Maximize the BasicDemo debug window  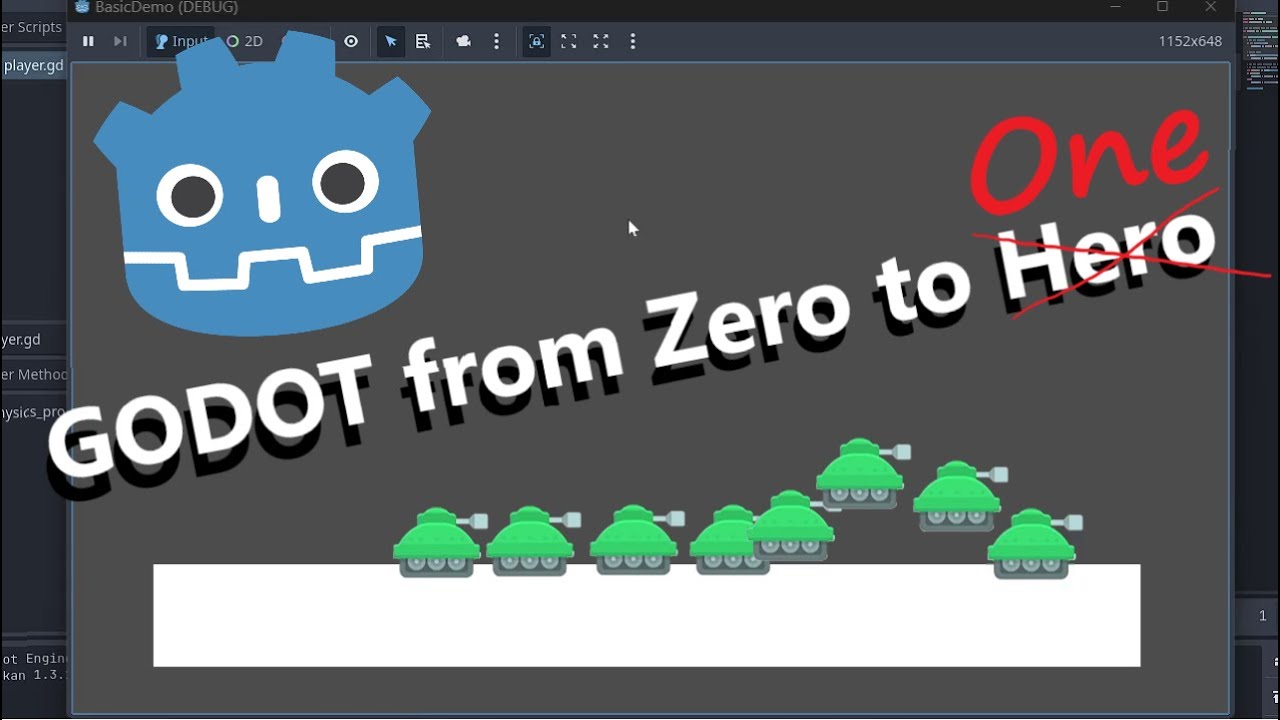[x=1162, y=7]
